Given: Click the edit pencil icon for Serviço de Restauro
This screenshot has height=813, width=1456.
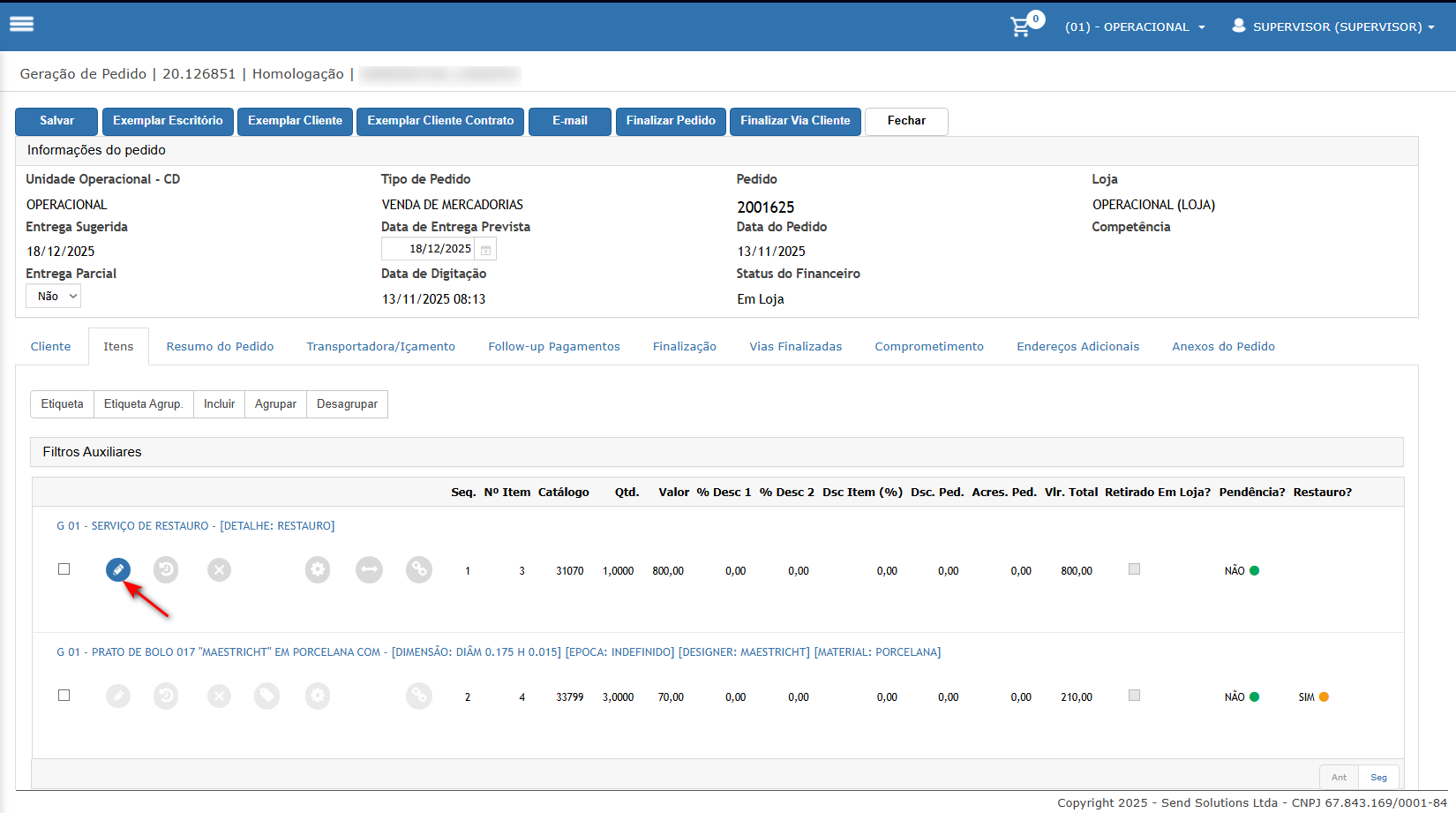Looking at the screenshot, I should point(118,570).
